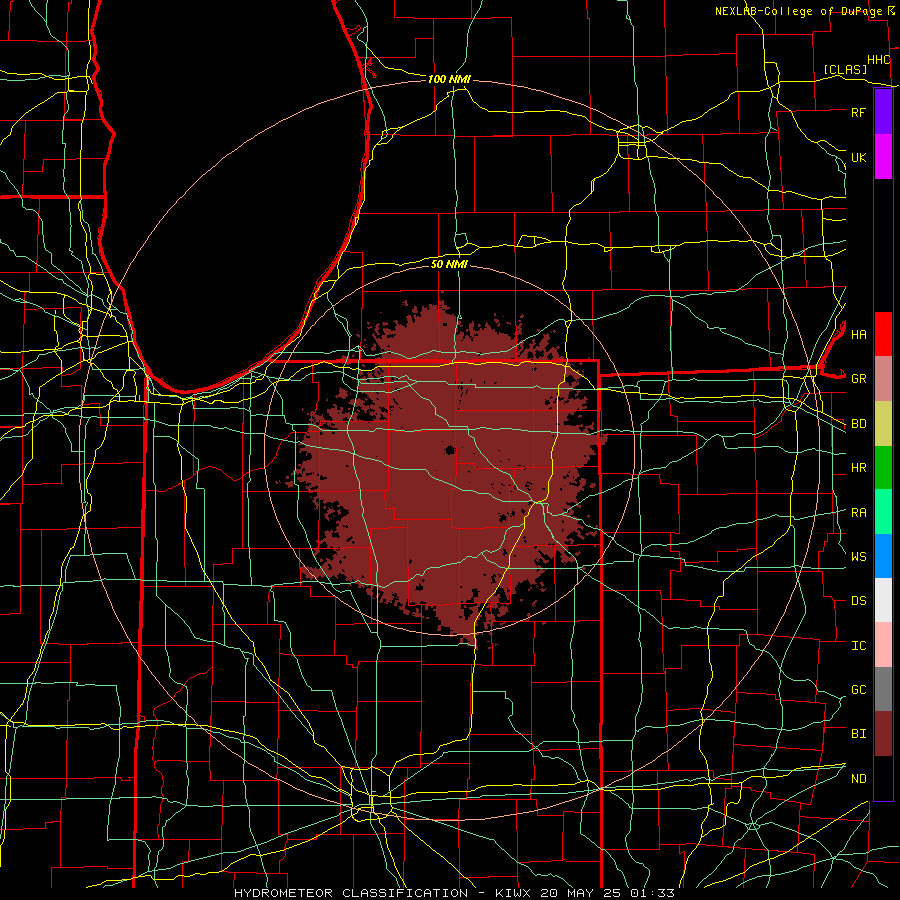This screenshot has height=900, width=900.
Task: Click the 20 MAY 25 date text
Action: (x=582, y=893)
